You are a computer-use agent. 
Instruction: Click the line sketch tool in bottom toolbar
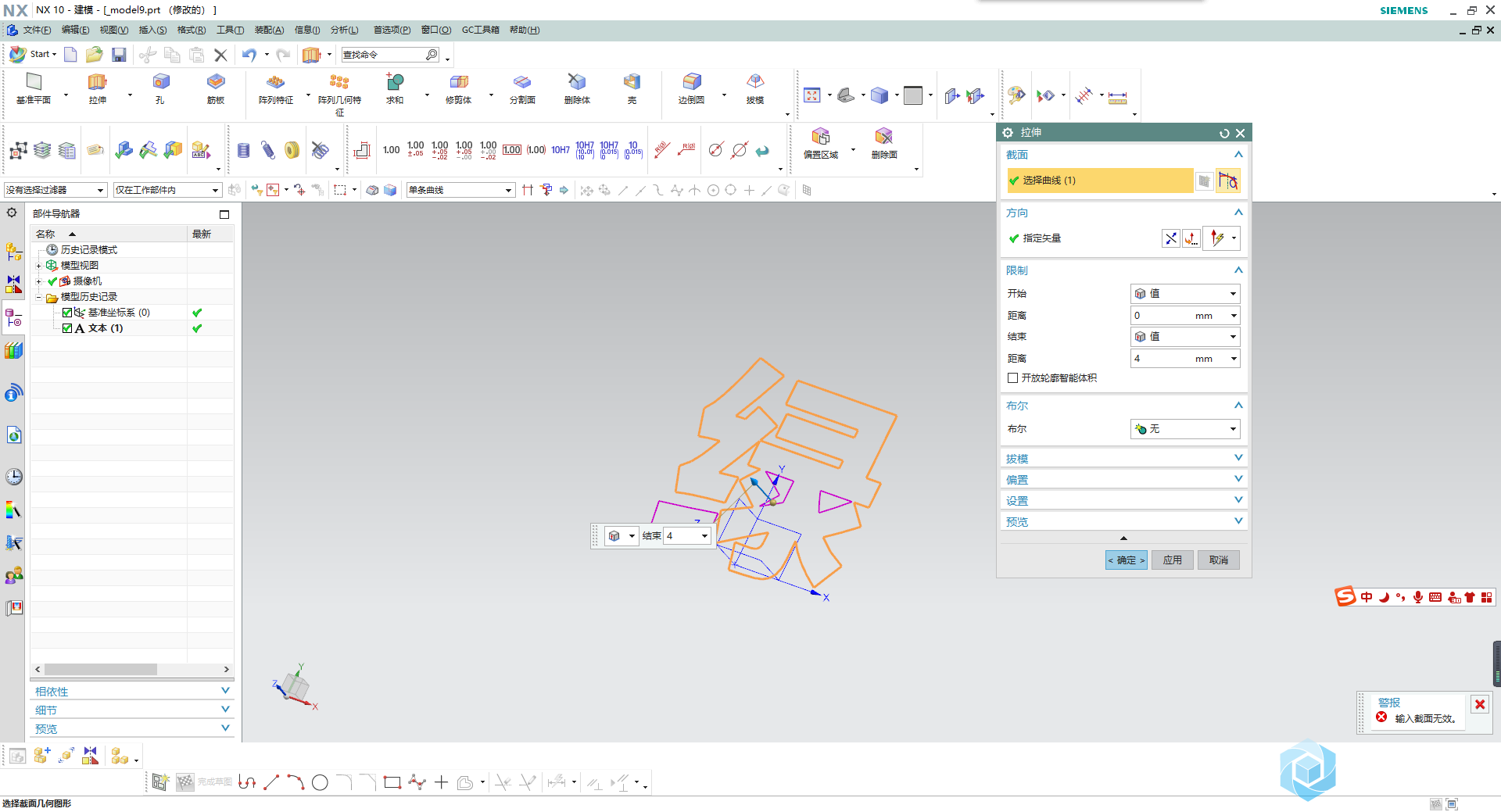[271, 782]
